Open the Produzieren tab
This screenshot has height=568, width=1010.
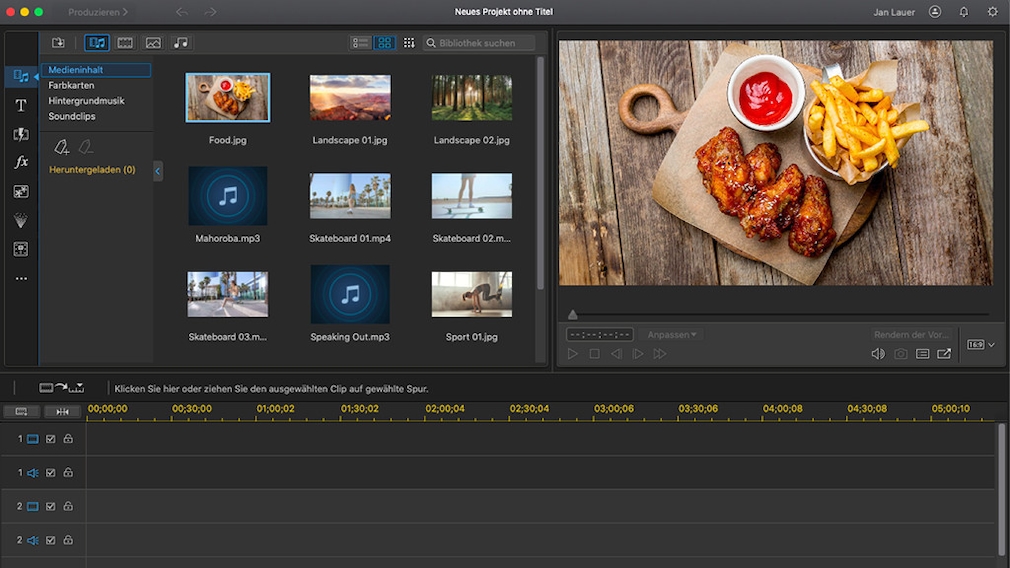(97, 12)
